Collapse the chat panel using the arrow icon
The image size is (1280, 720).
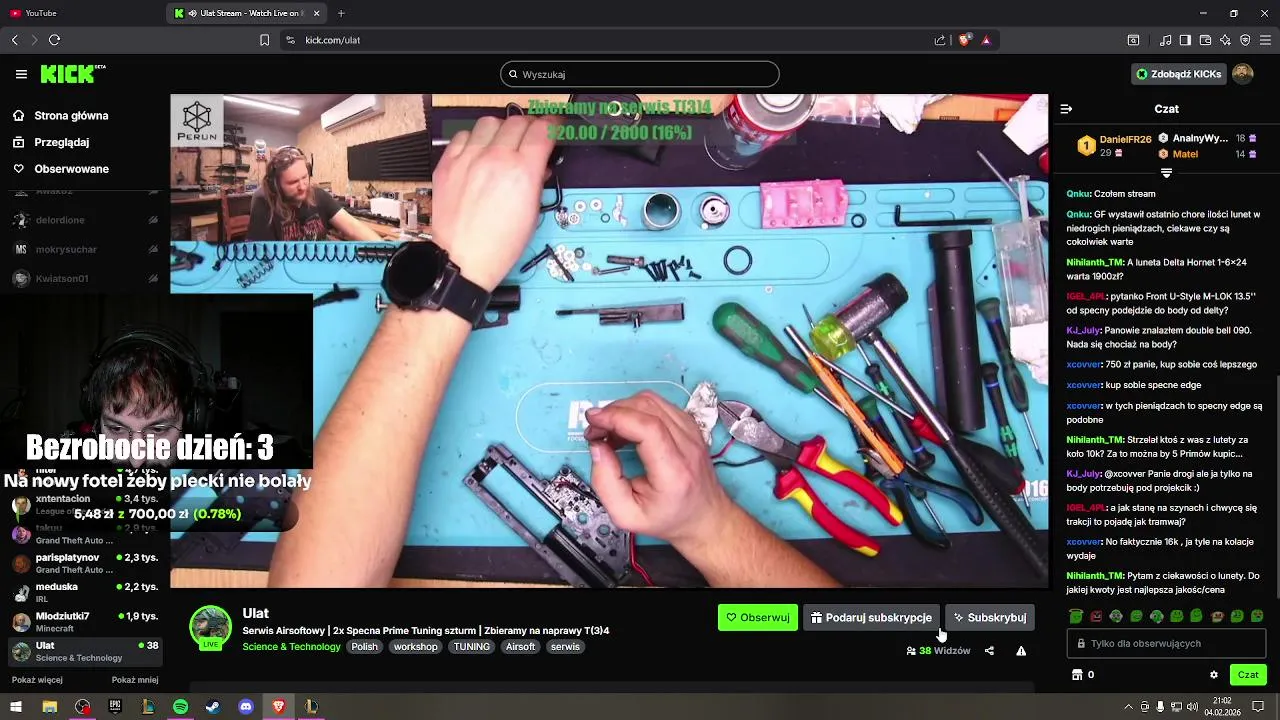click(1066, 109)
